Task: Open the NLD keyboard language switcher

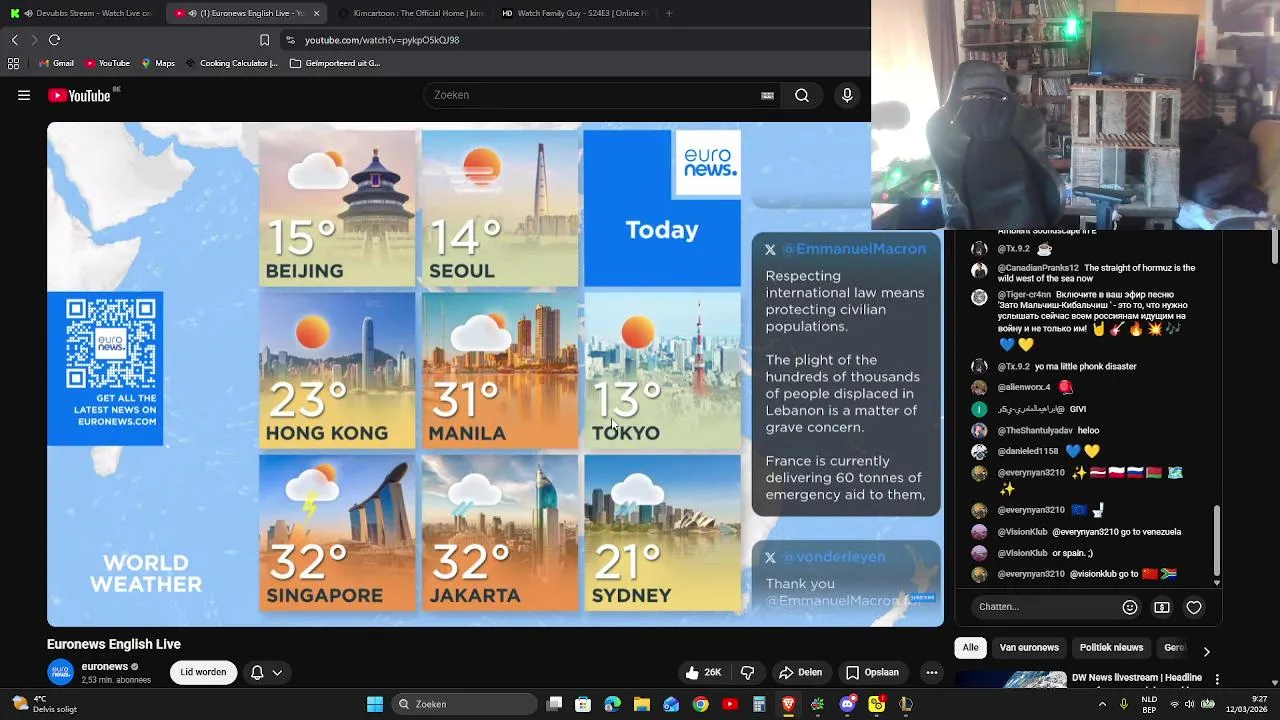Action: click(1150, 704)
